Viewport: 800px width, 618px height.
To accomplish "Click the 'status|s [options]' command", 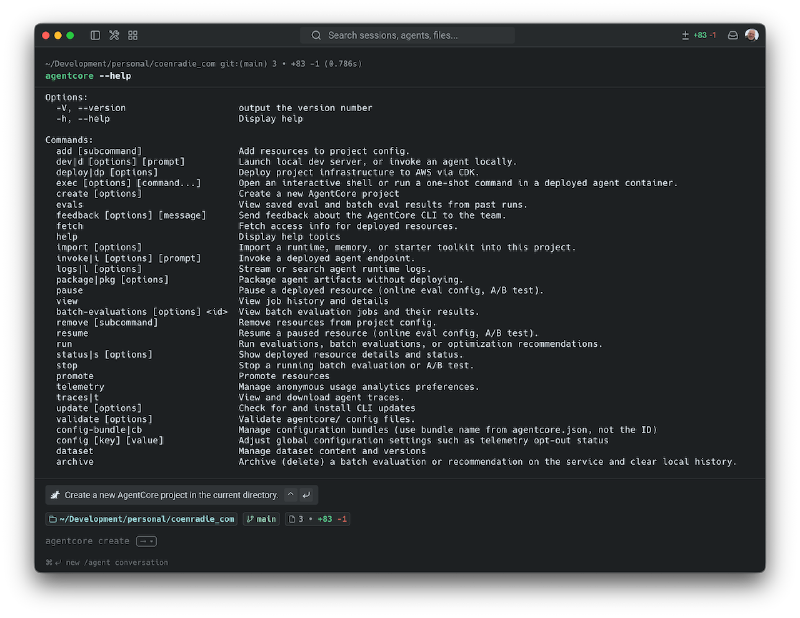I will point(104,355).
